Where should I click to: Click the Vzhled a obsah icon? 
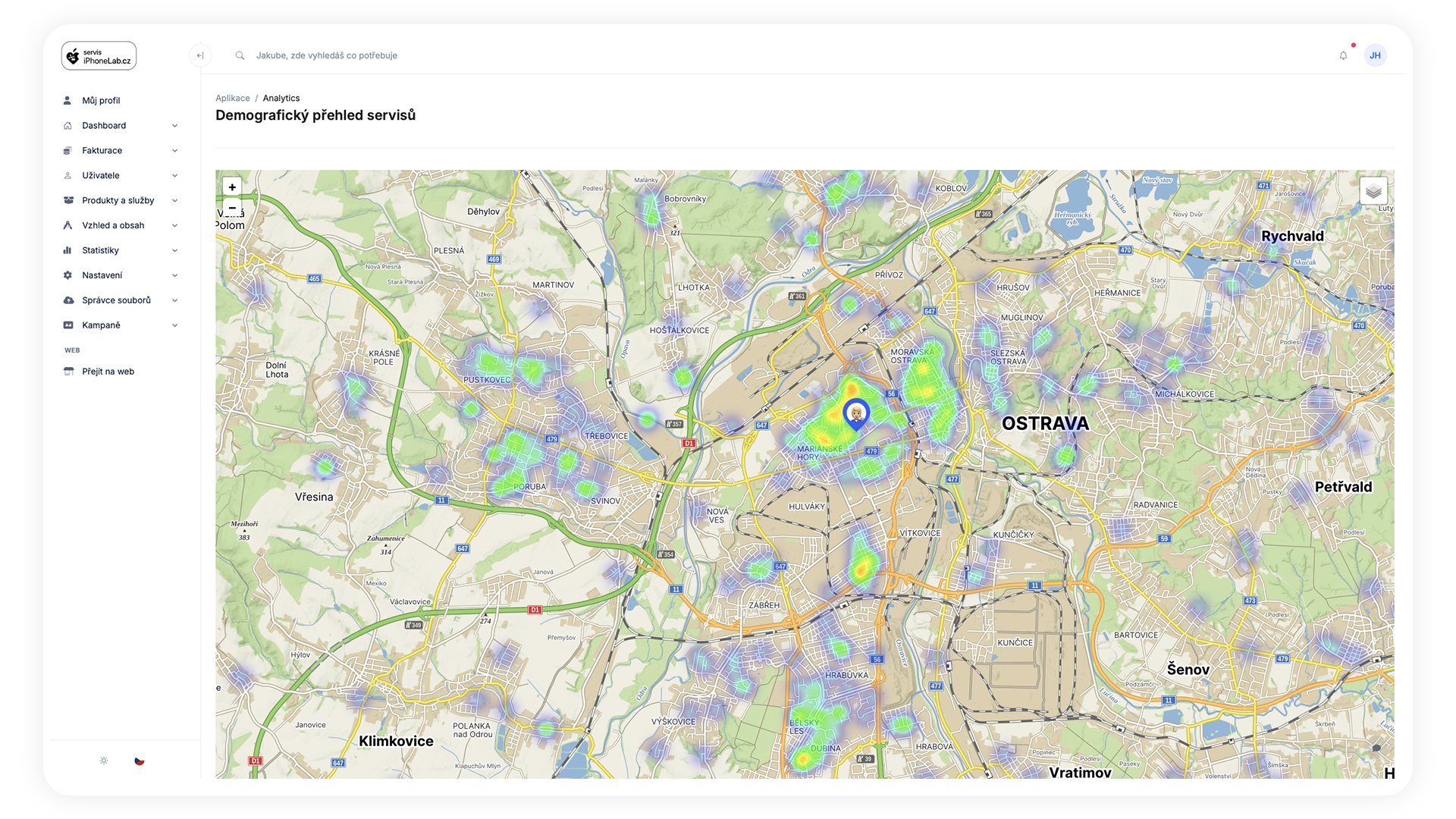[67, 225]
